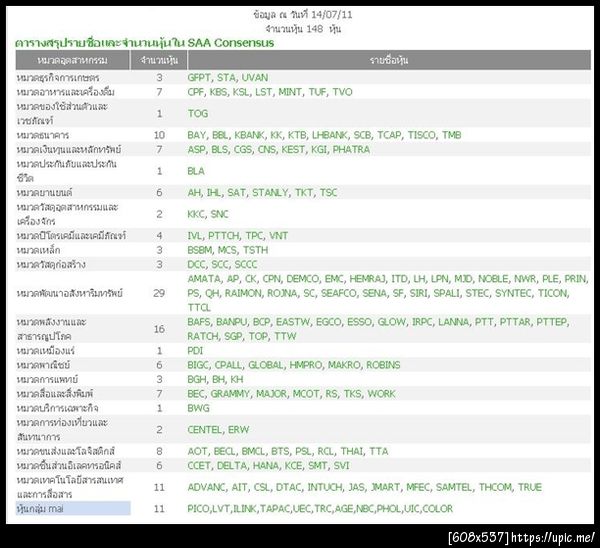Click the green SAA Consensus table title
Image resolution: width=600 pixels, height=548 pixels.
click(x=145, y=43)
